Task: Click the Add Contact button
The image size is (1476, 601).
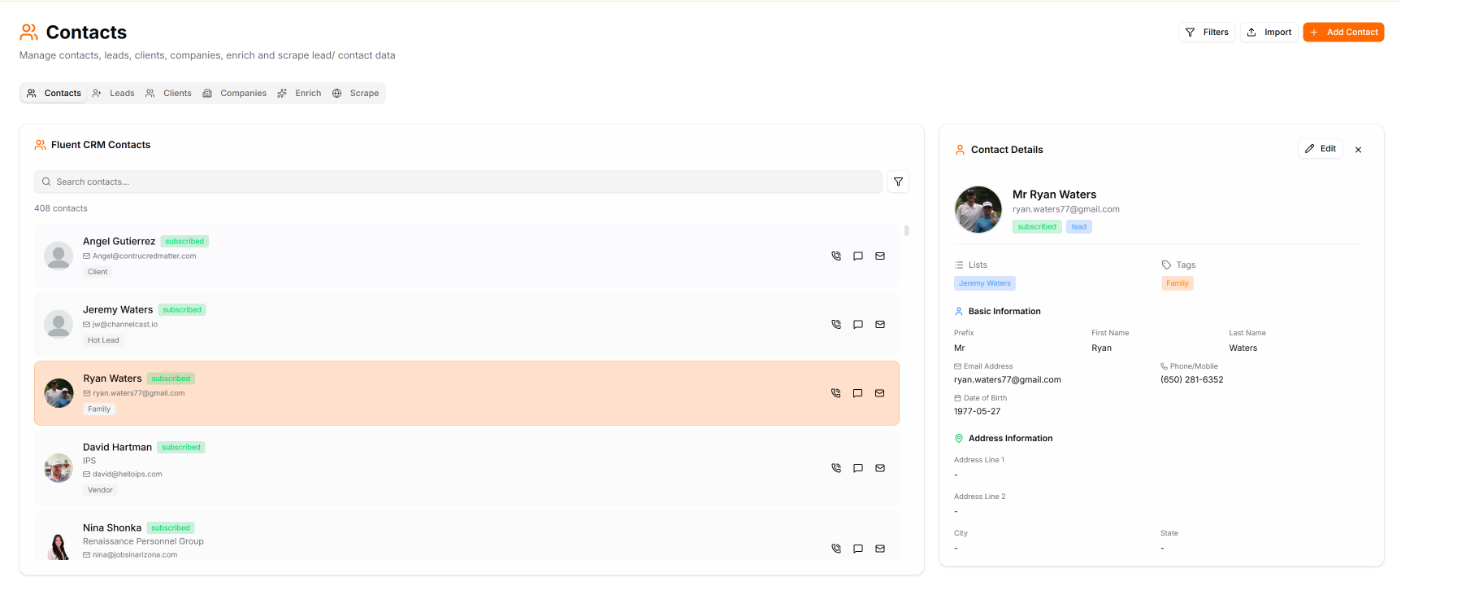Action: [x=1343, y=32]
